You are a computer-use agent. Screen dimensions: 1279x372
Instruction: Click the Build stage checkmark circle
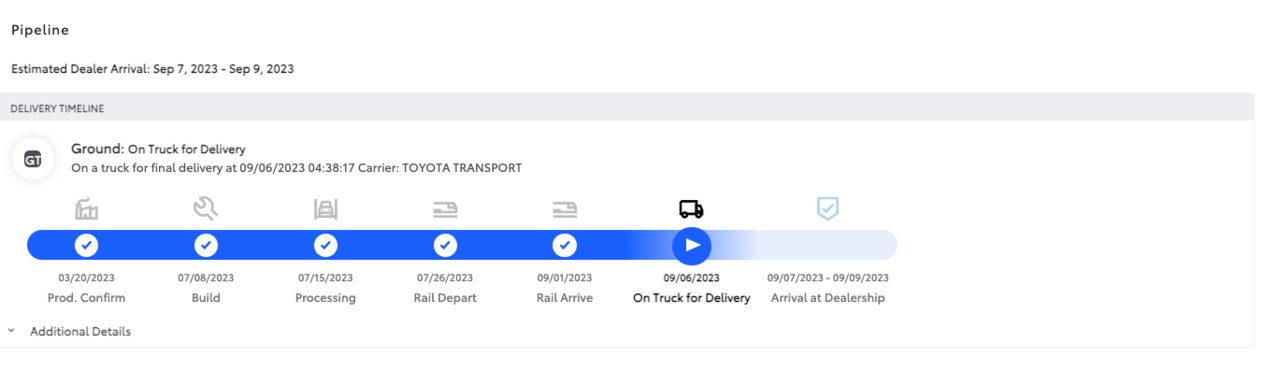pyautogui.click(x=206, y=245)
